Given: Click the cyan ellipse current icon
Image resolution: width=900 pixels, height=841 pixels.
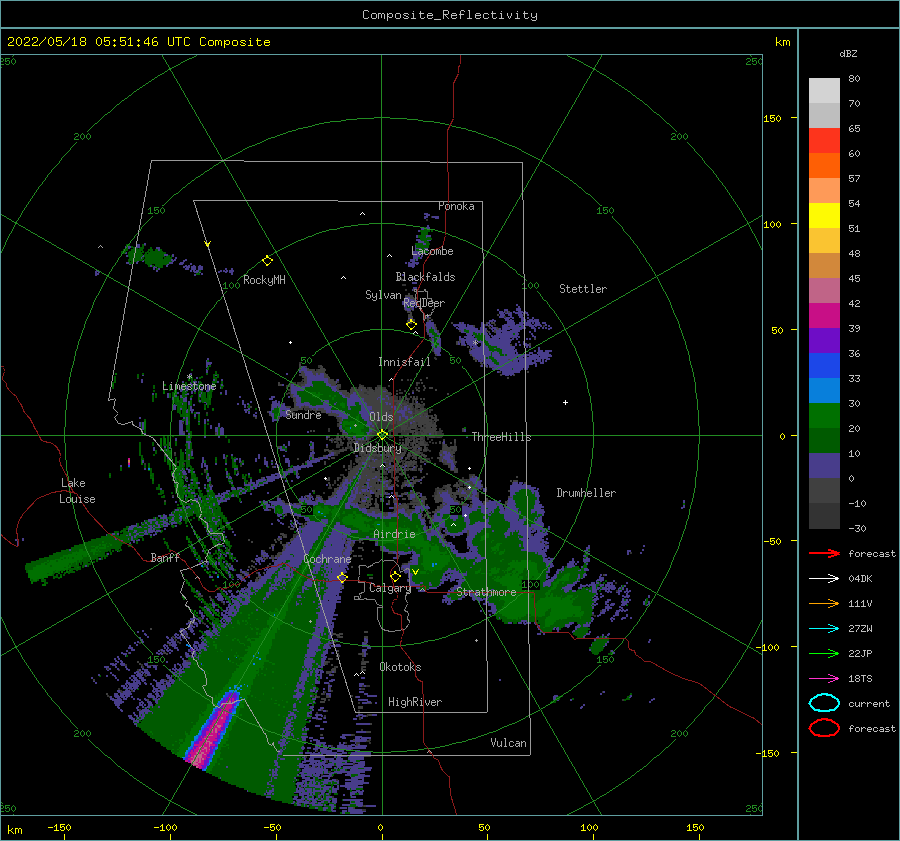Looking at the screenshot, I should [824, 703].
